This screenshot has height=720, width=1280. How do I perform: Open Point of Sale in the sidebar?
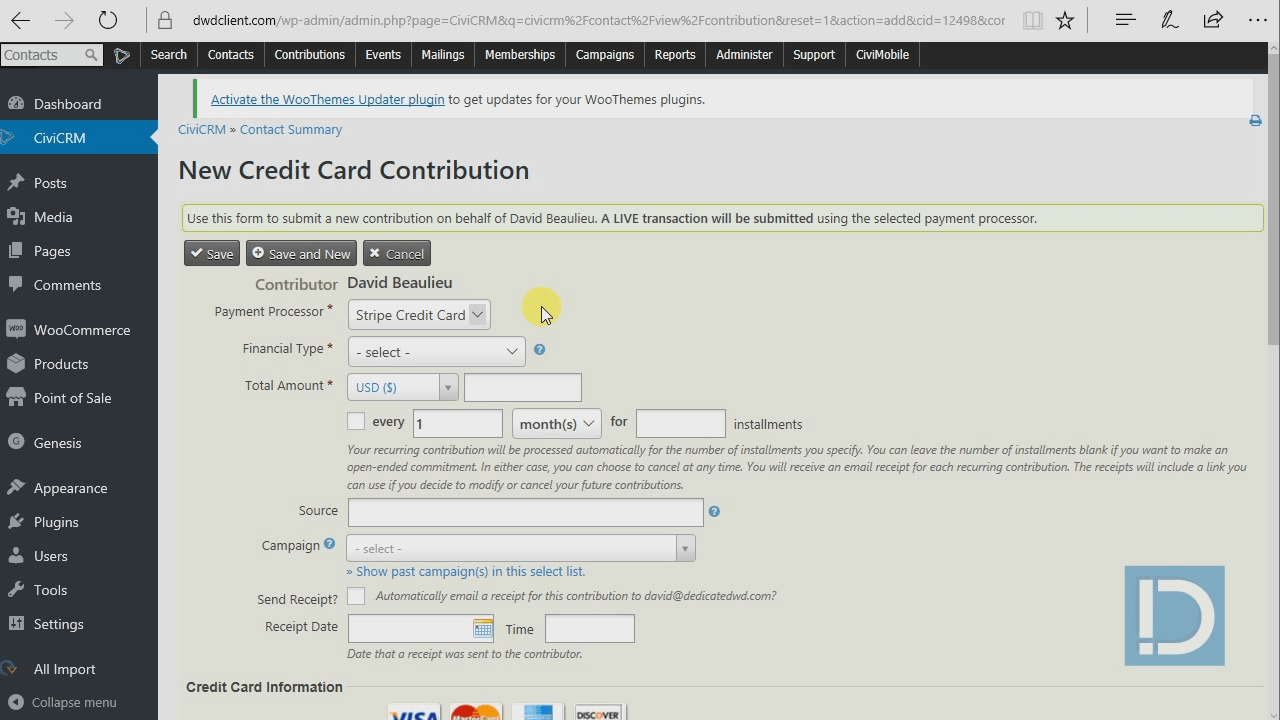(74, 398)
